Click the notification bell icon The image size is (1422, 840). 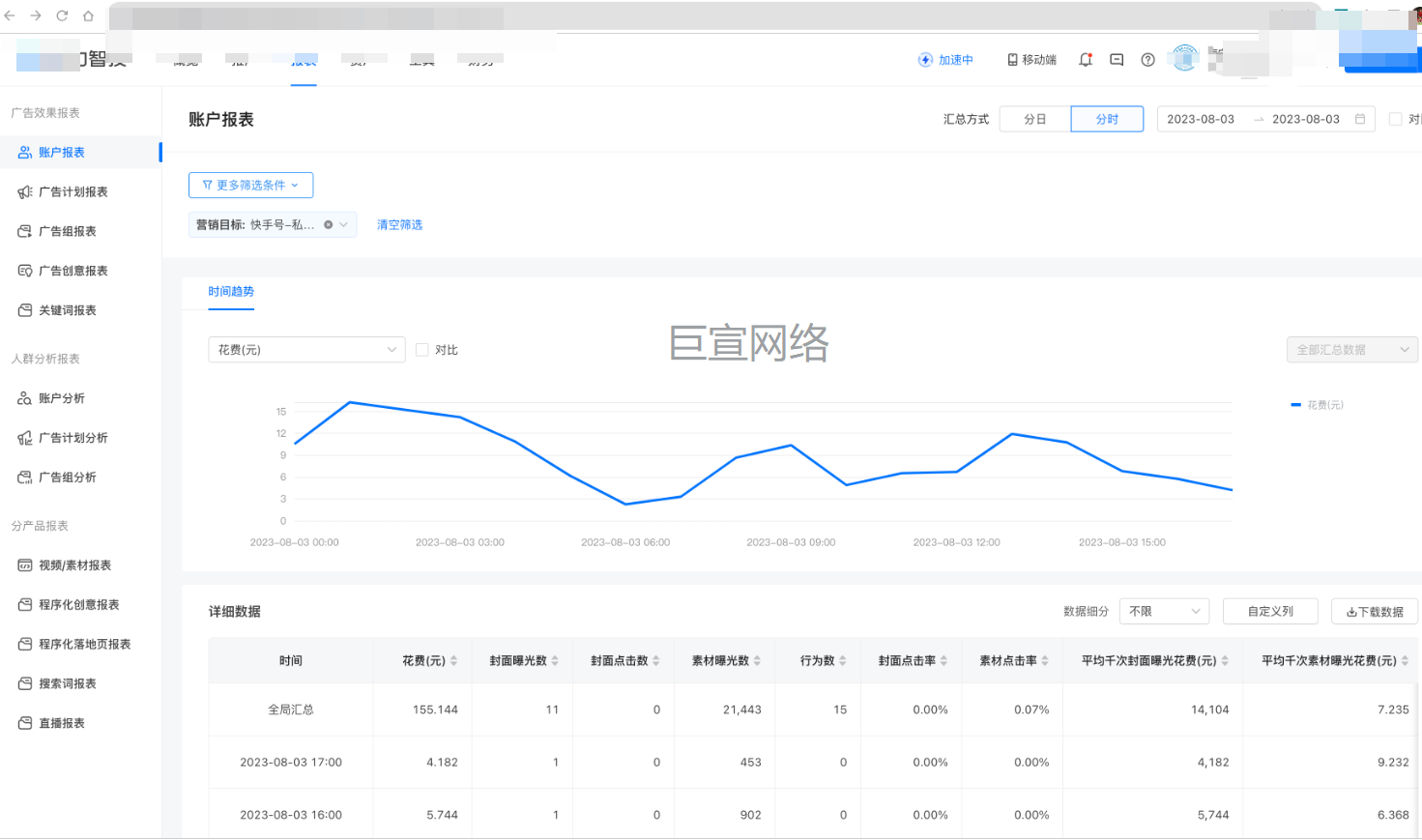pos(1086,60)
